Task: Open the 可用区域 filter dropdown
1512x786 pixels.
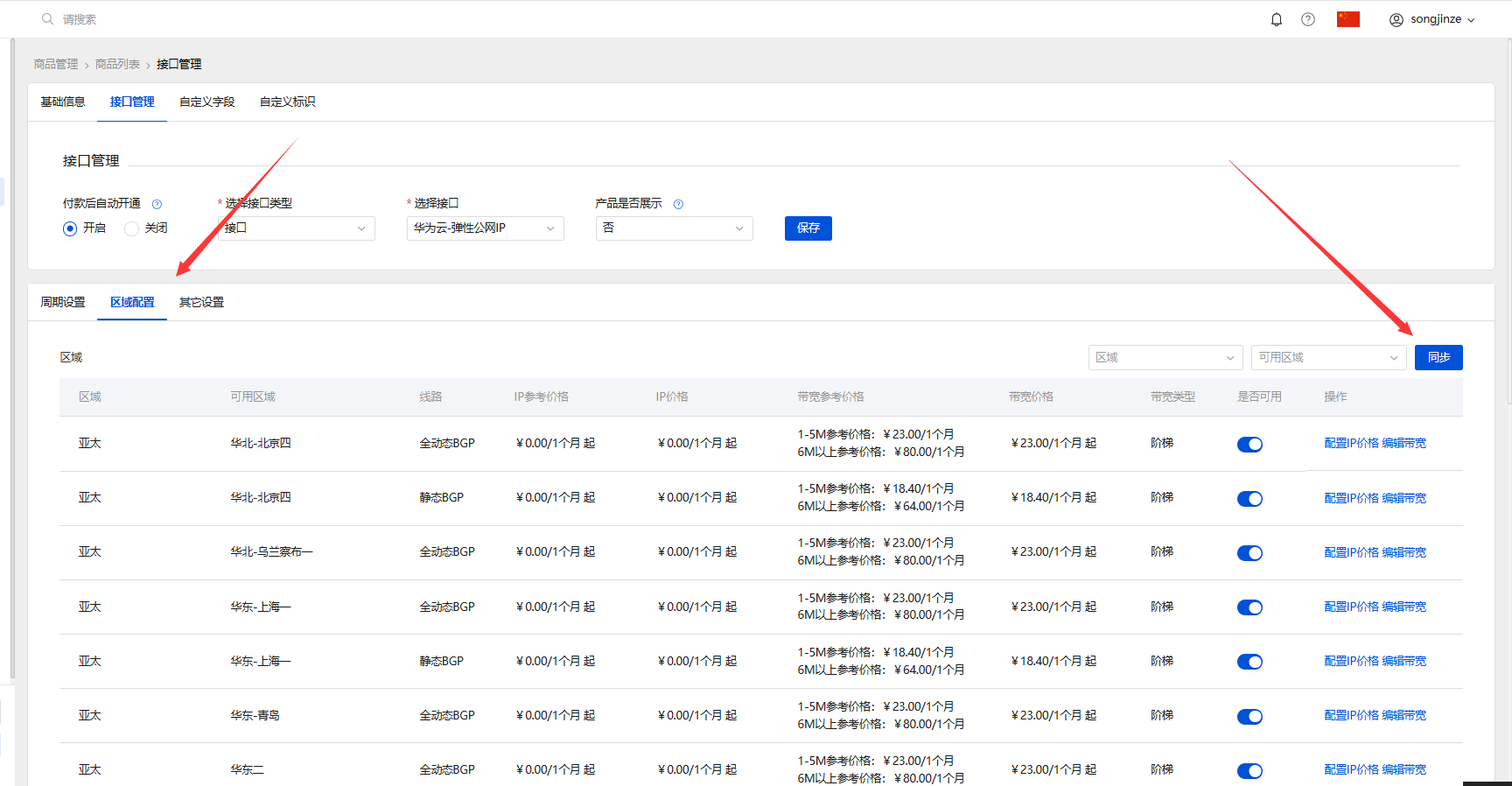Action: pos(1329,357)
